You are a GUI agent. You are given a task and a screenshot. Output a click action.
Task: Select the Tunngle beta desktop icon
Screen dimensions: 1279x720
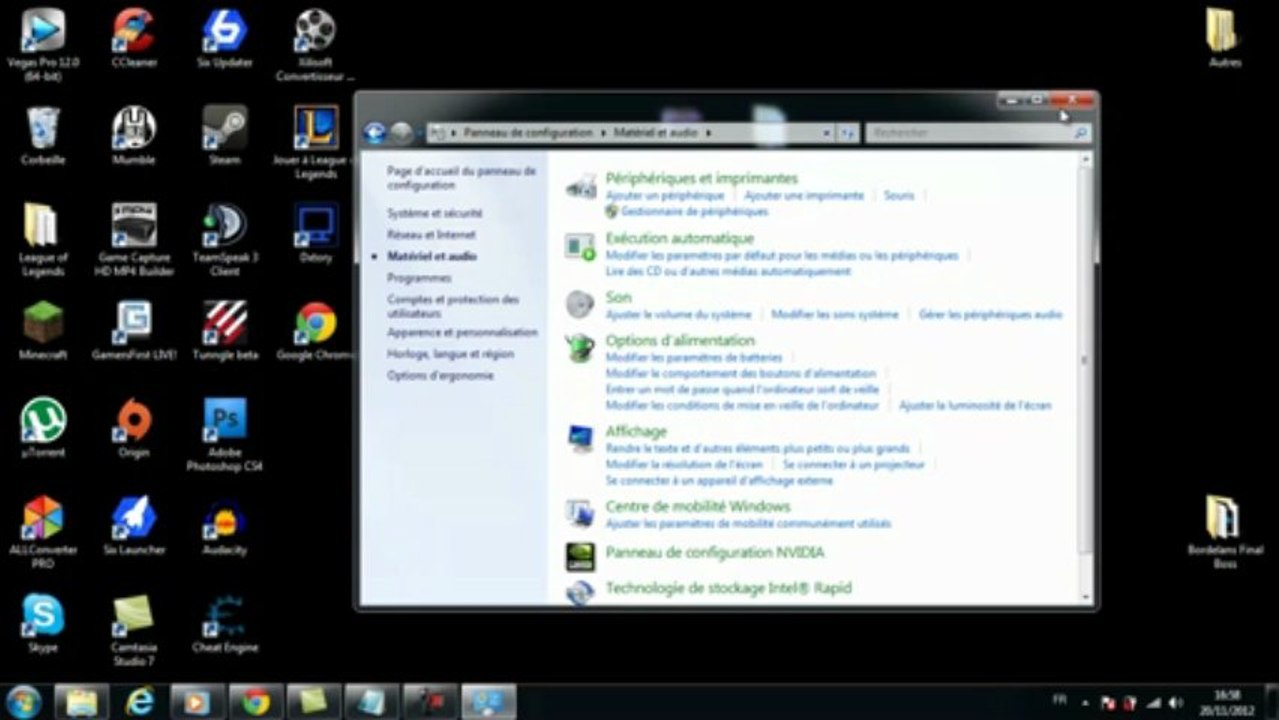click(x=224, y=331)
